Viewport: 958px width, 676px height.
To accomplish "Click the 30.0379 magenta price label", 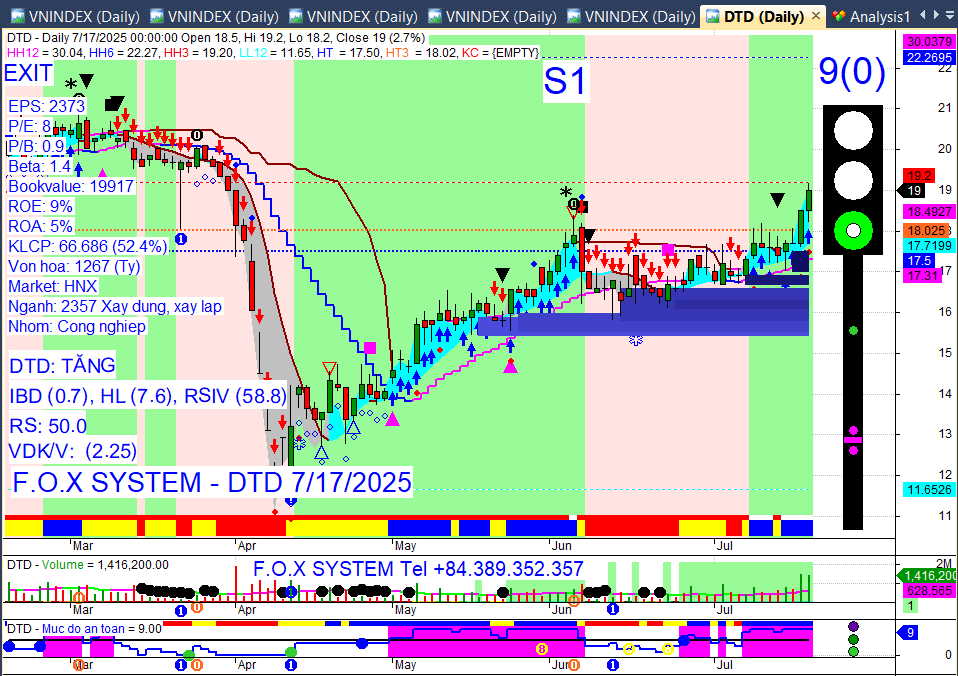I will coord(929,42).
